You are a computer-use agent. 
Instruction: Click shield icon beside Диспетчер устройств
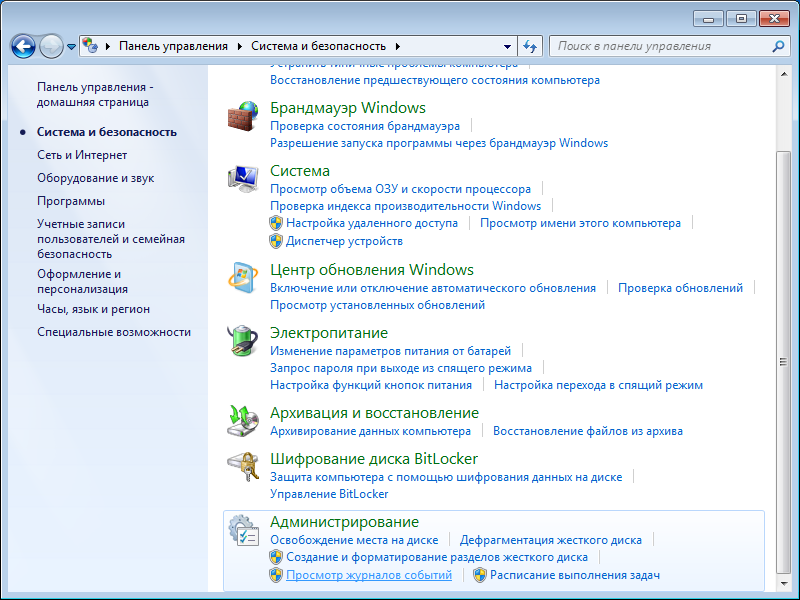(276, 241)
